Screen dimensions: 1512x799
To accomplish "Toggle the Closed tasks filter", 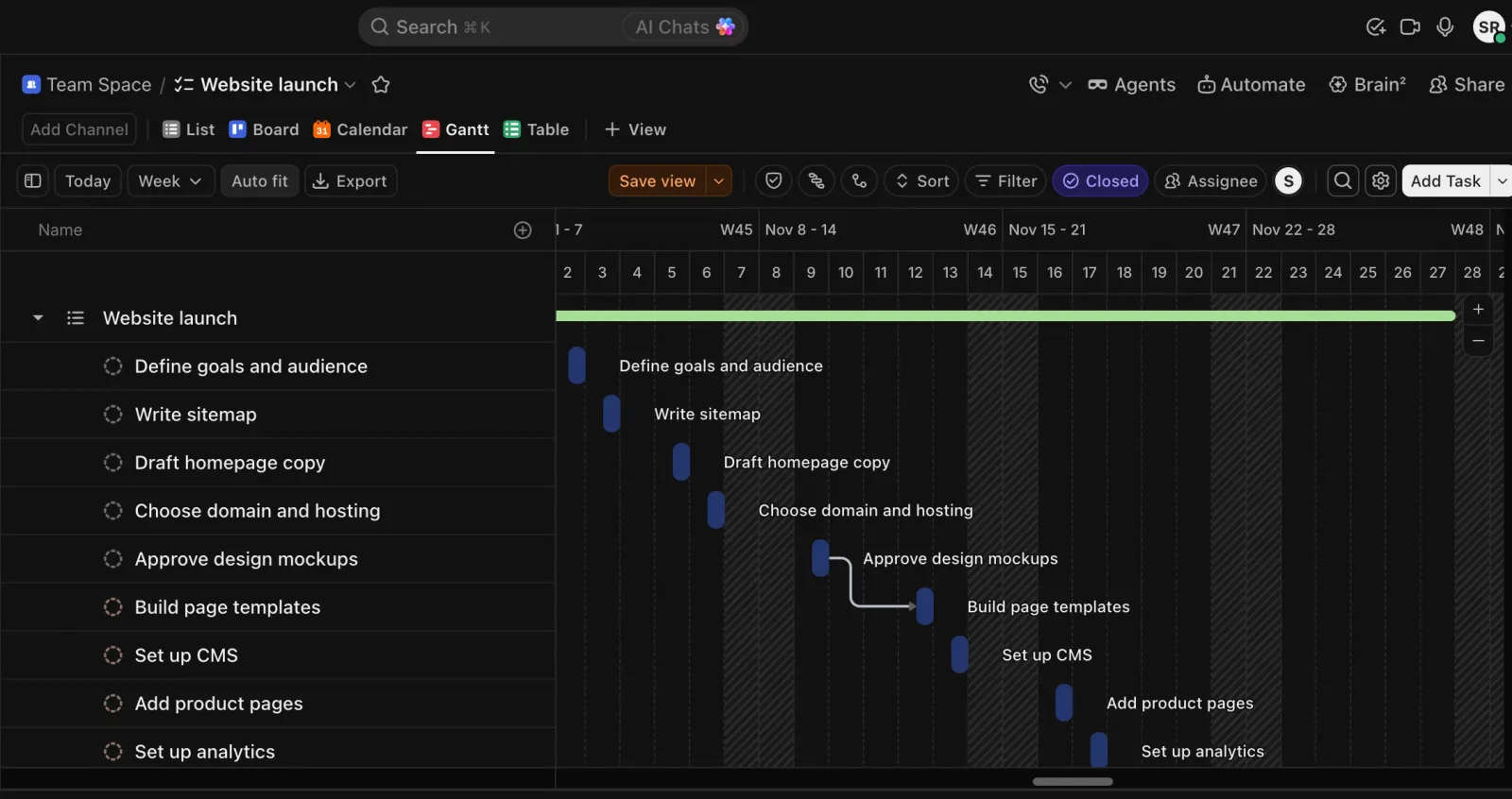I will (x=1100, y=180).
